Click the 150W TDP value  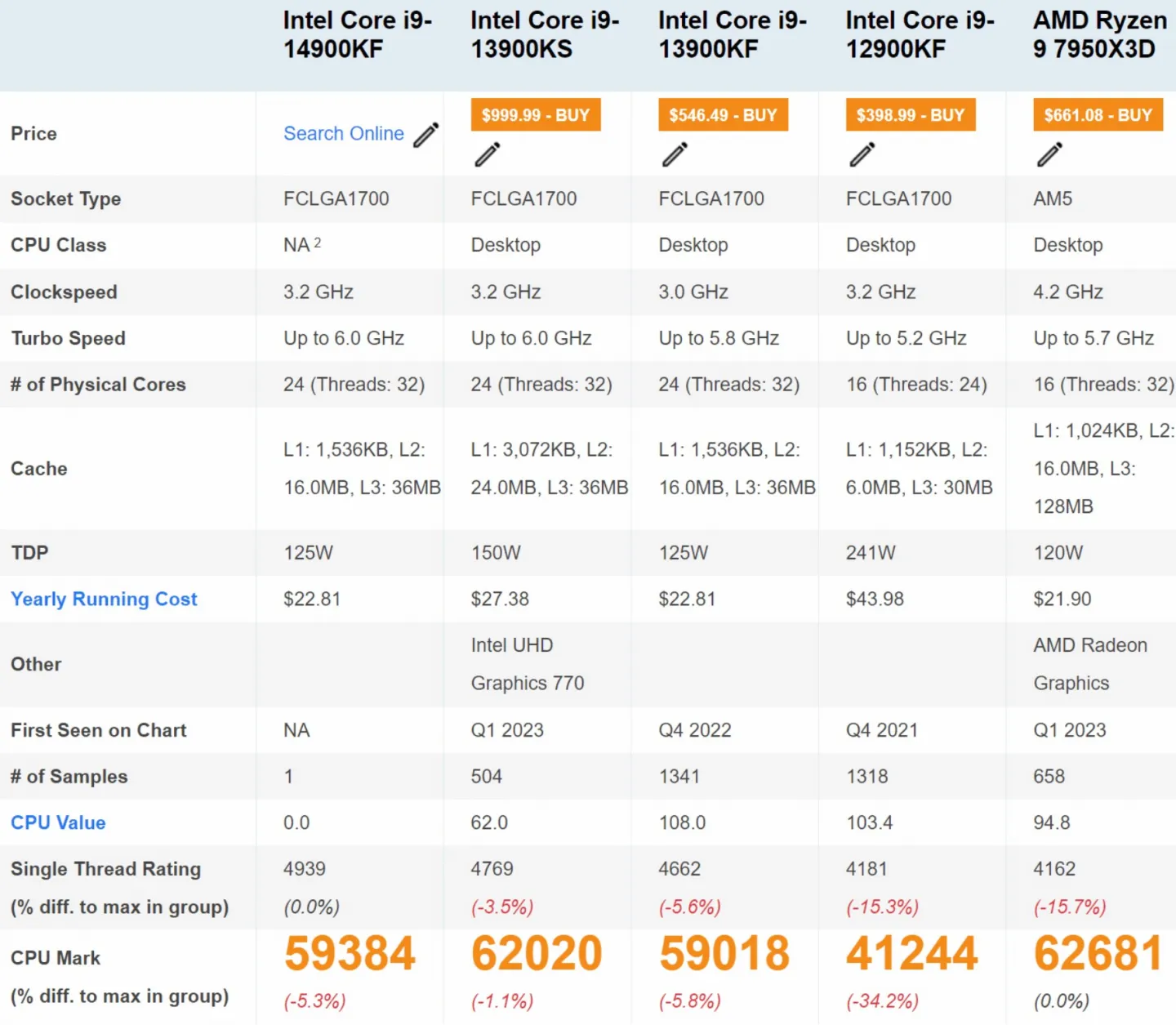pos(496,553)
